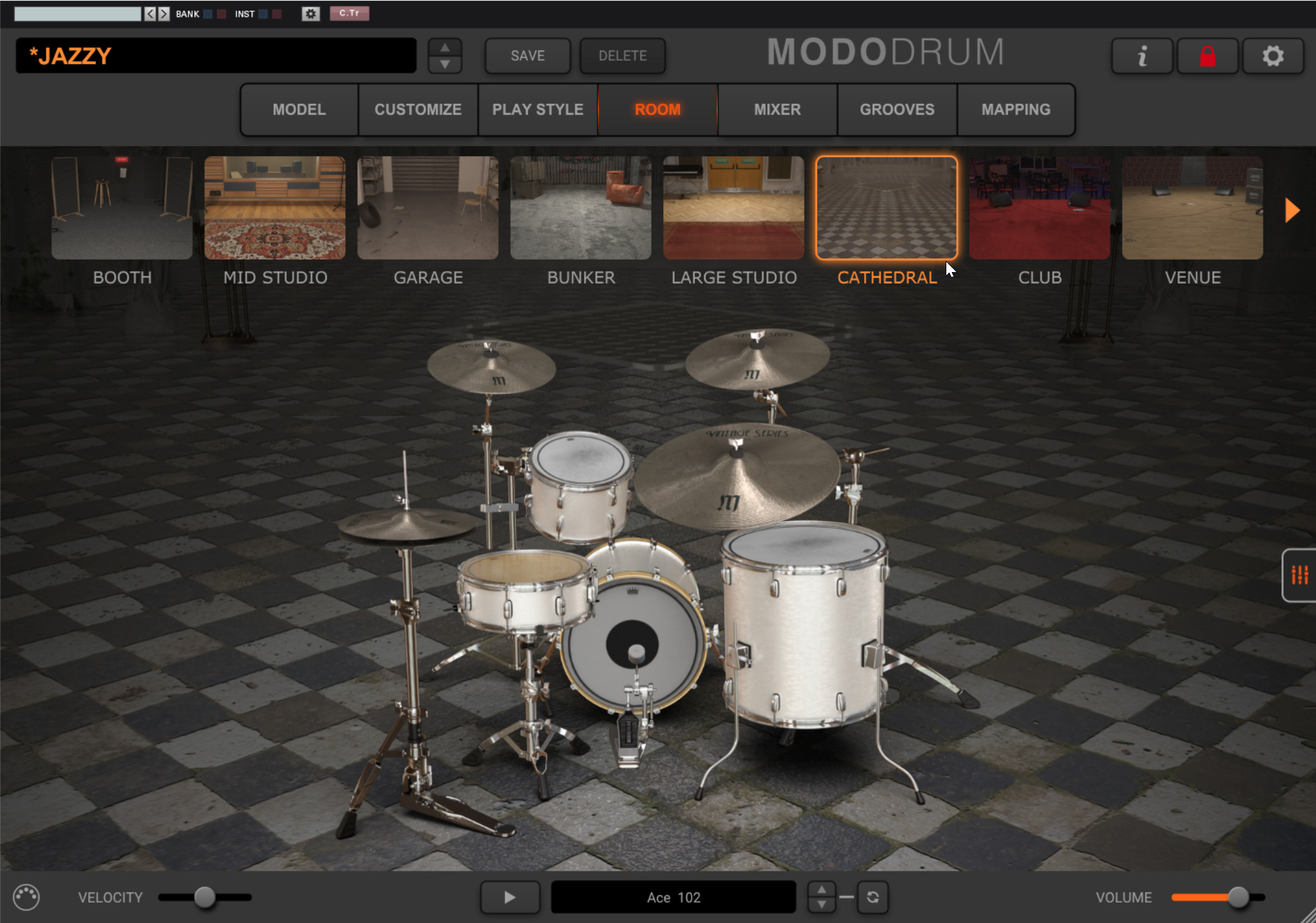Select the previous preset with the up arrow
Screen dimensions: 1316x923
tap(445, 47)
